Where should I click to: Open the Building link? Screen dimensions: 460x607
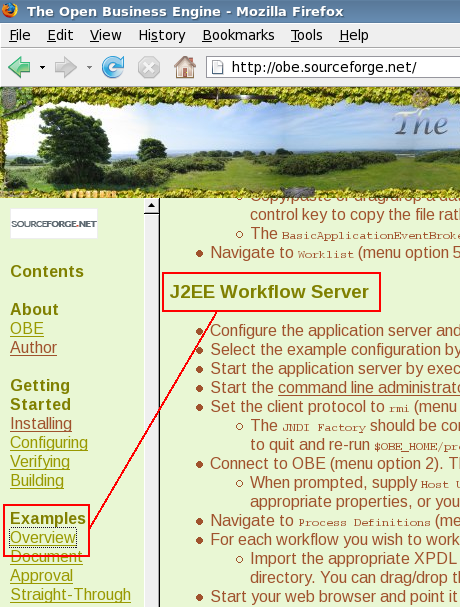point(37,480)
